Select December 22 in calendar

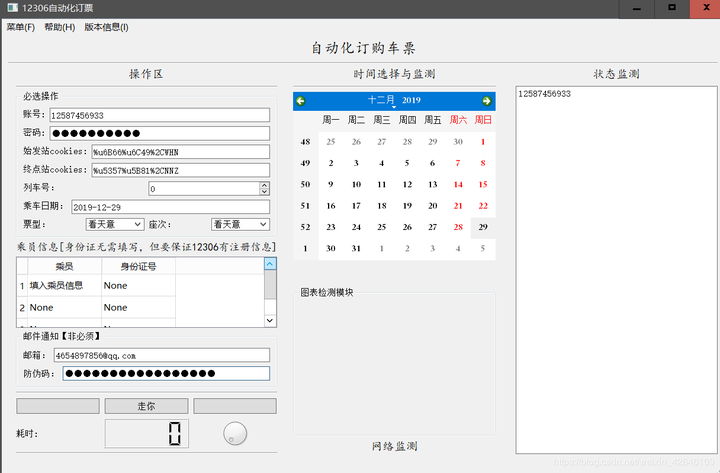coord(483,206)
